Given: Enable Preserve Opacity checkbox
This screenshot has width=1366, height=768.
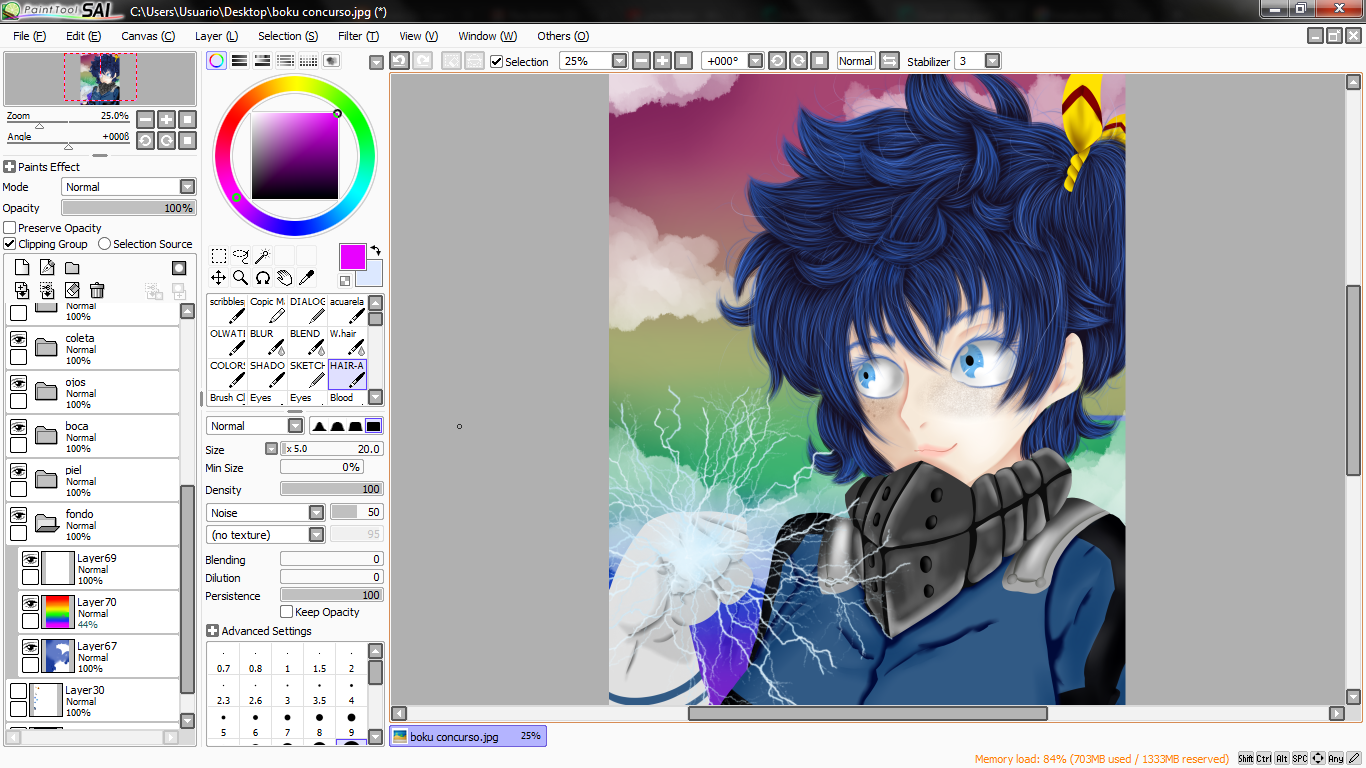Looking at the screenshot, I should click(x=10, y=228).
